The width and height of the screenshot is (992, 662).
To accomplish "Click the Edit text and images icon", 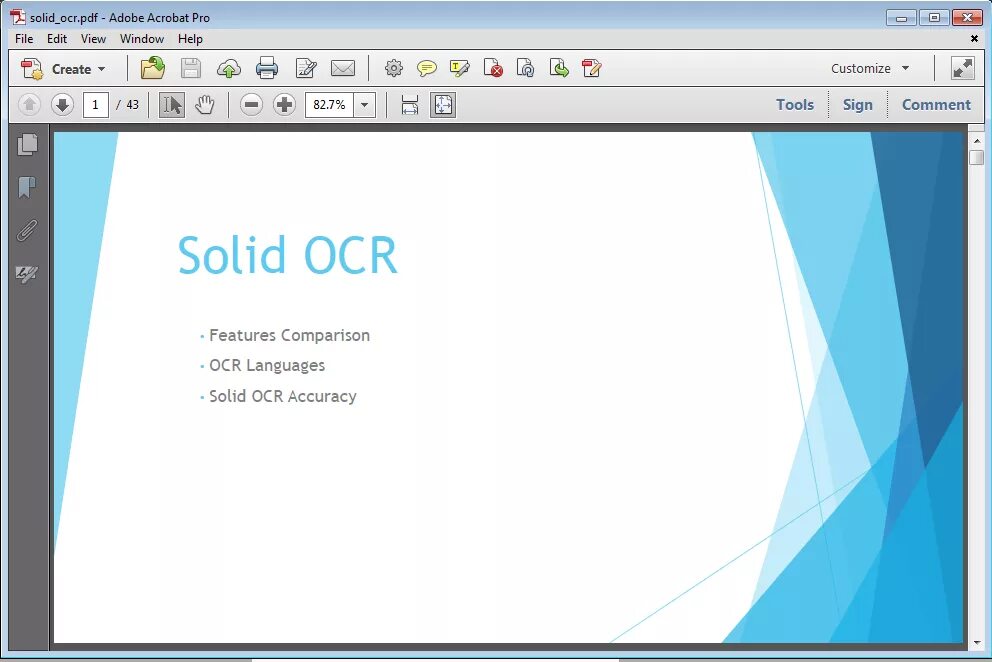I will click(306, 68).
